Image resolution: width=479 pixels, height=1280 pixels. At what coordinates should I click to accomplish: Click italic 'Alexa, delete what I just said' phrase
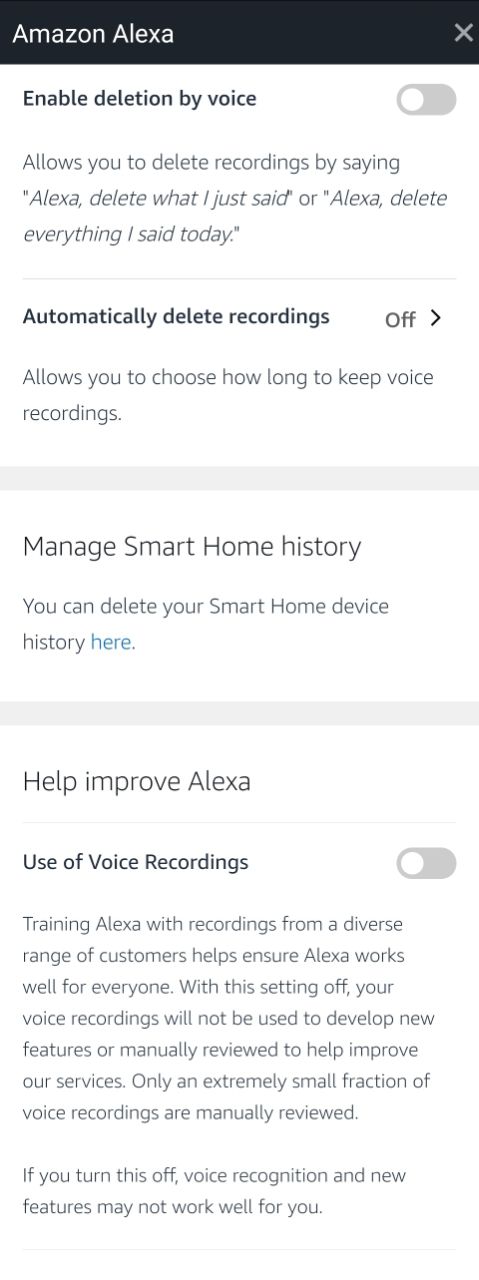click(x=159, y=198)
